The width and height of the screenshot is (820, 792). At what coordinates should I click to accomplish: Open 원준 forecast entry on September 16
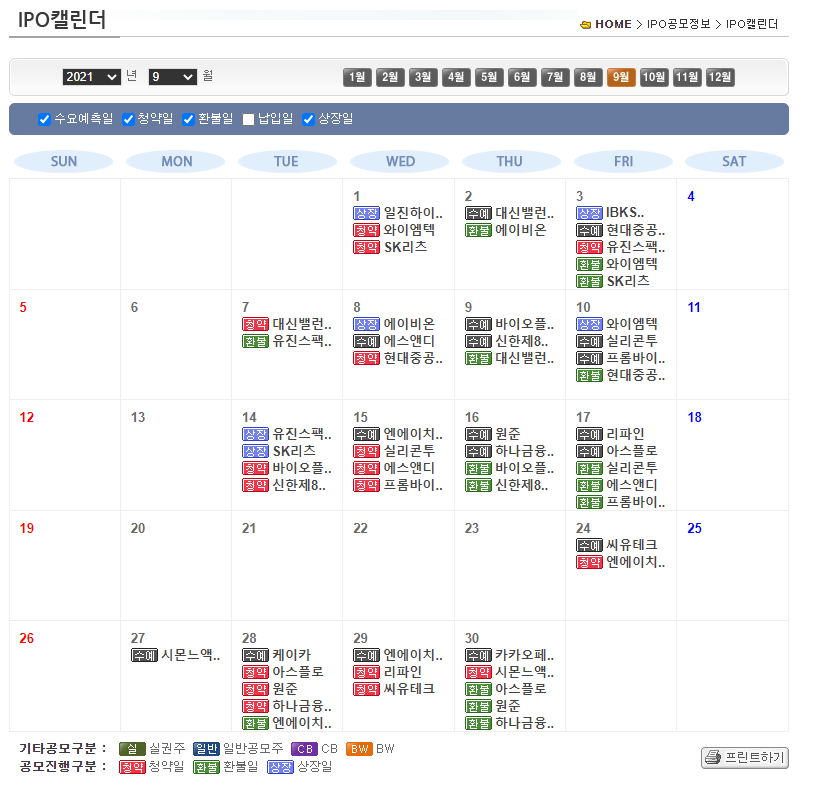pyautogui.click(x=508, y=434)
